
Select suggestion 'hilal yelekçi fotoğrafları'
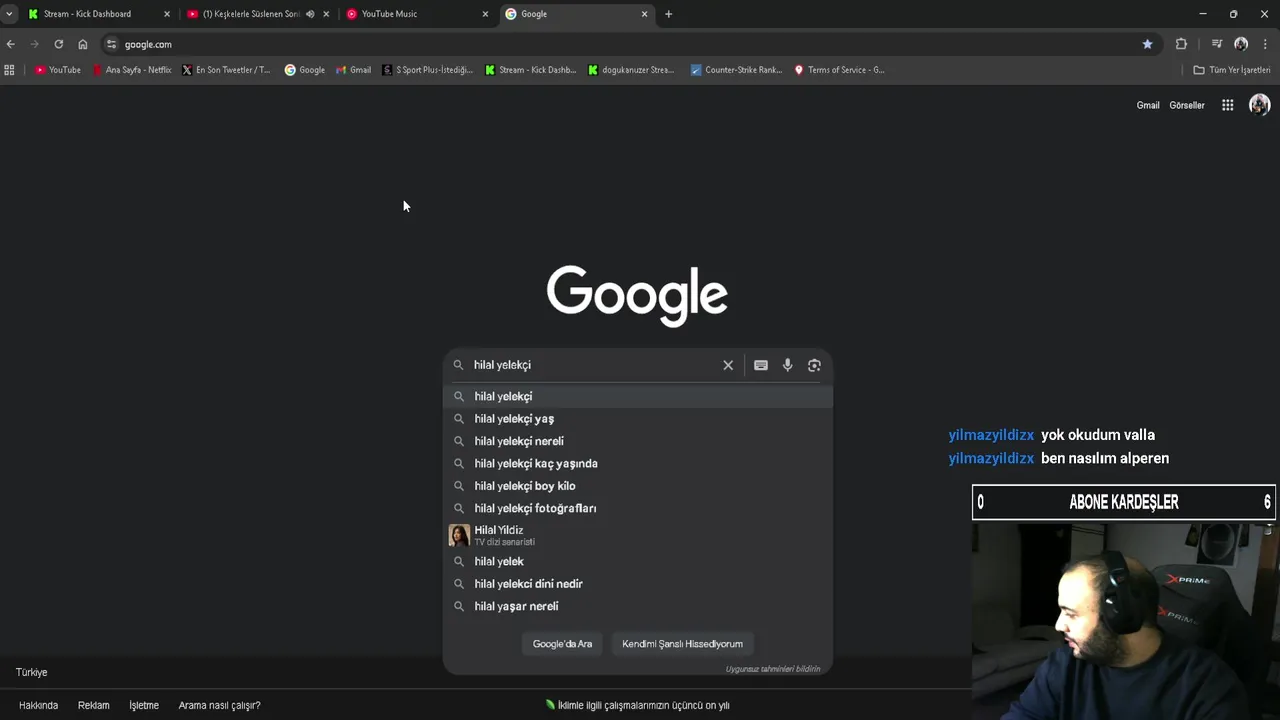tap(637, 508)
